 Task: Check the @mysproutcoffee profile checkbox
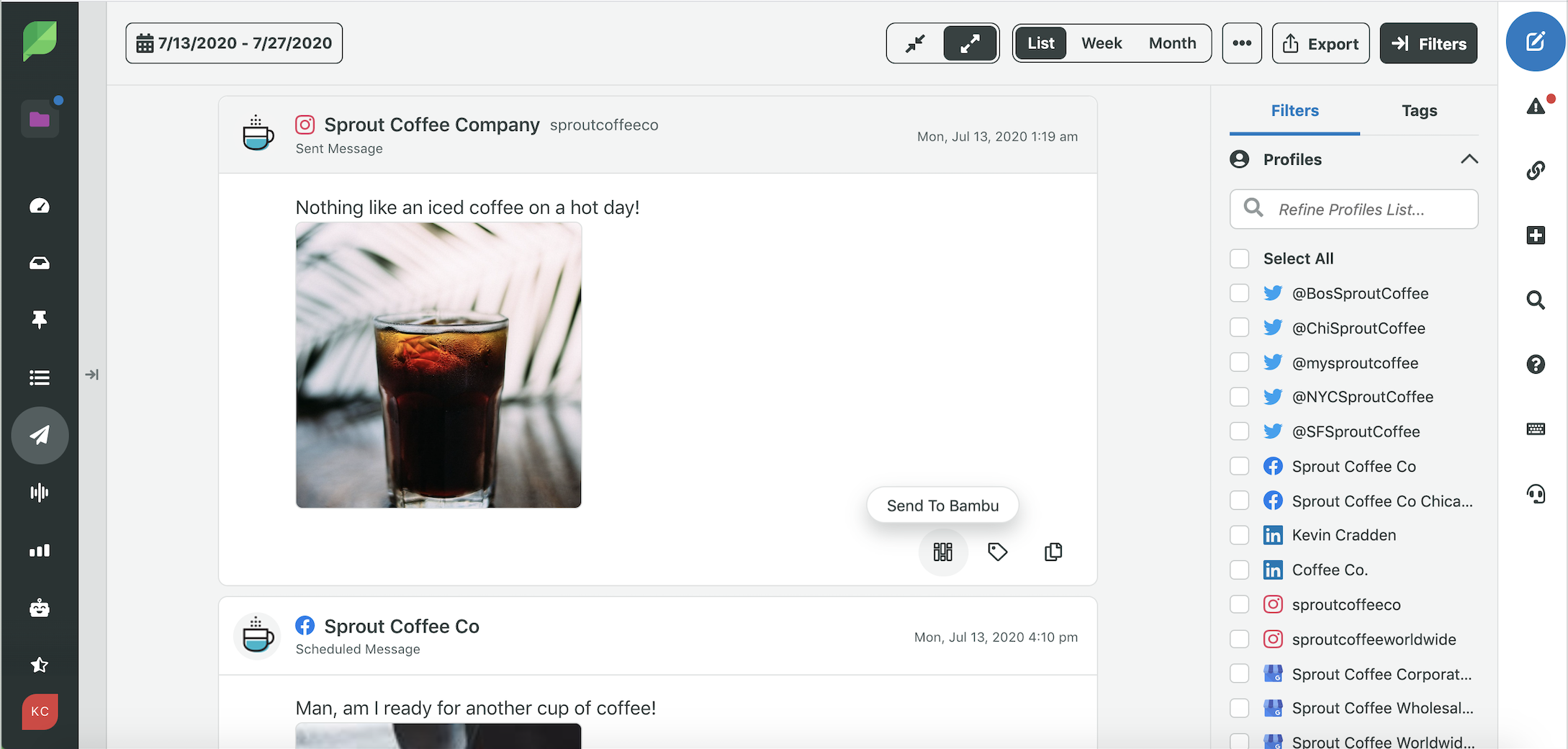tap(1239, 362)
